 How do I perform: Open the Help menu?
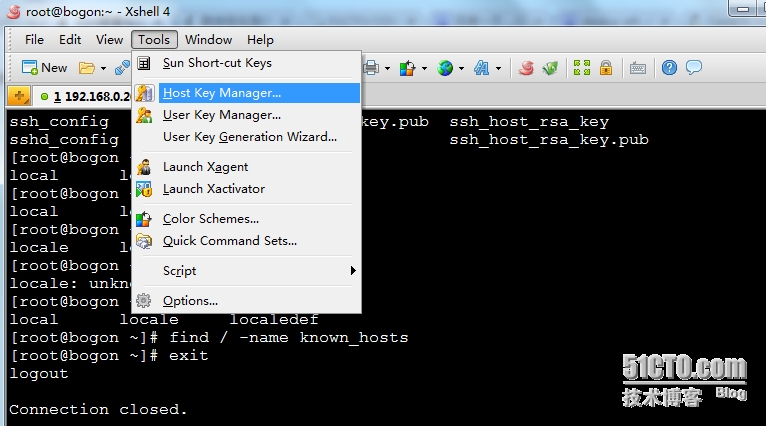260,40
